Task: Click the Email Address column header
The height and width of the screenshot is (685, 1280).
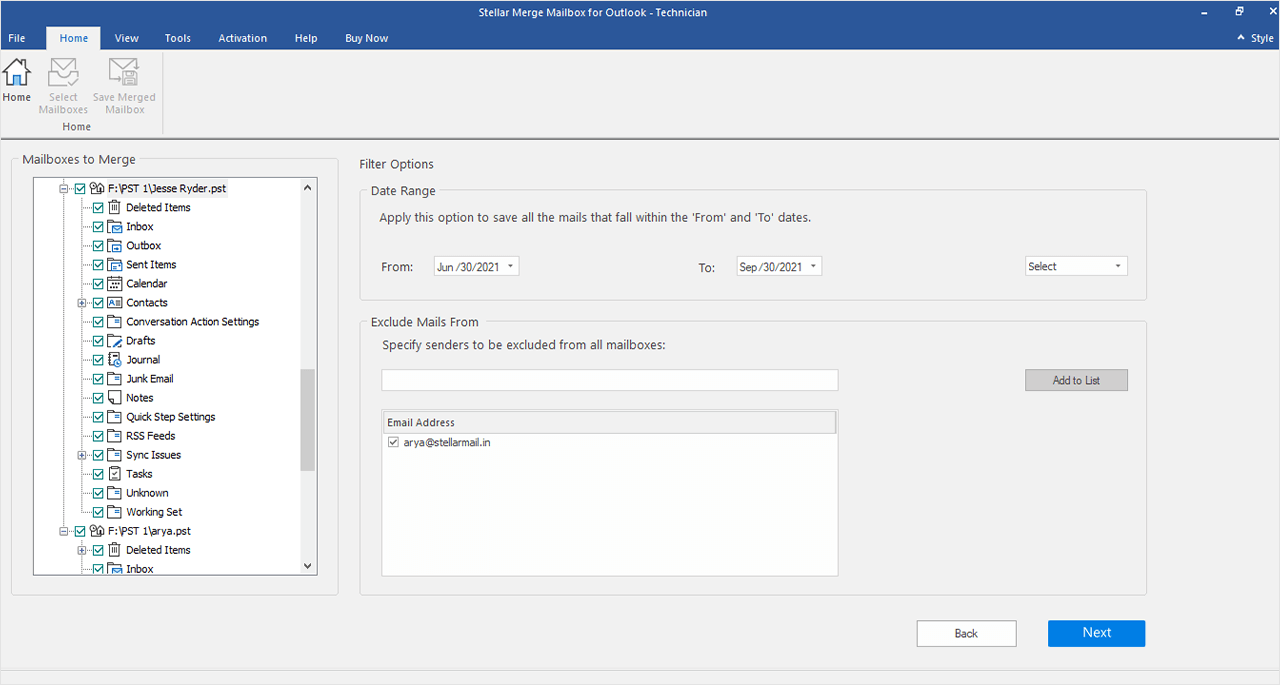Action: [x=609, y=422]
